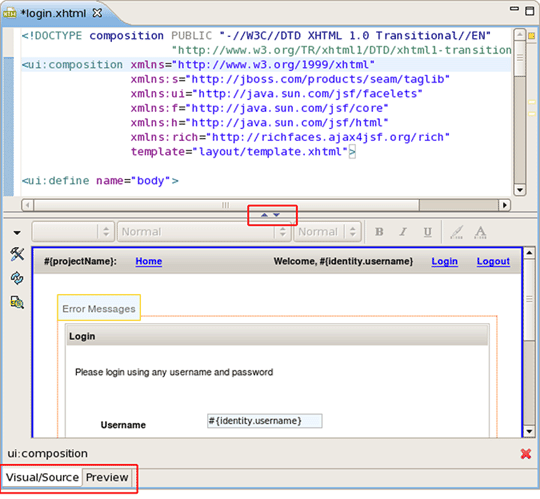Click the Home link in preview
The height and width of the screenshot is (499, 540).
[x=148, y=261]
